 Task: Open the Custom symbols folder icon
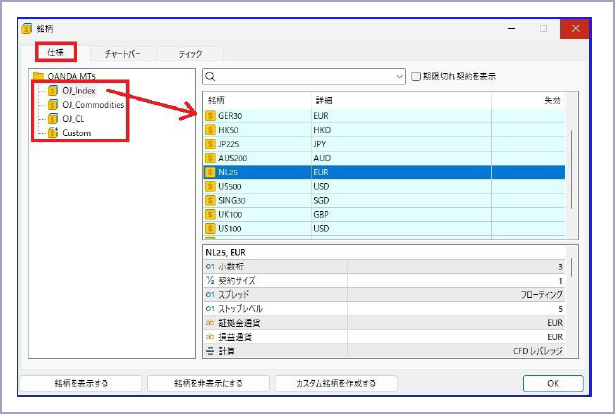(53, 132)
